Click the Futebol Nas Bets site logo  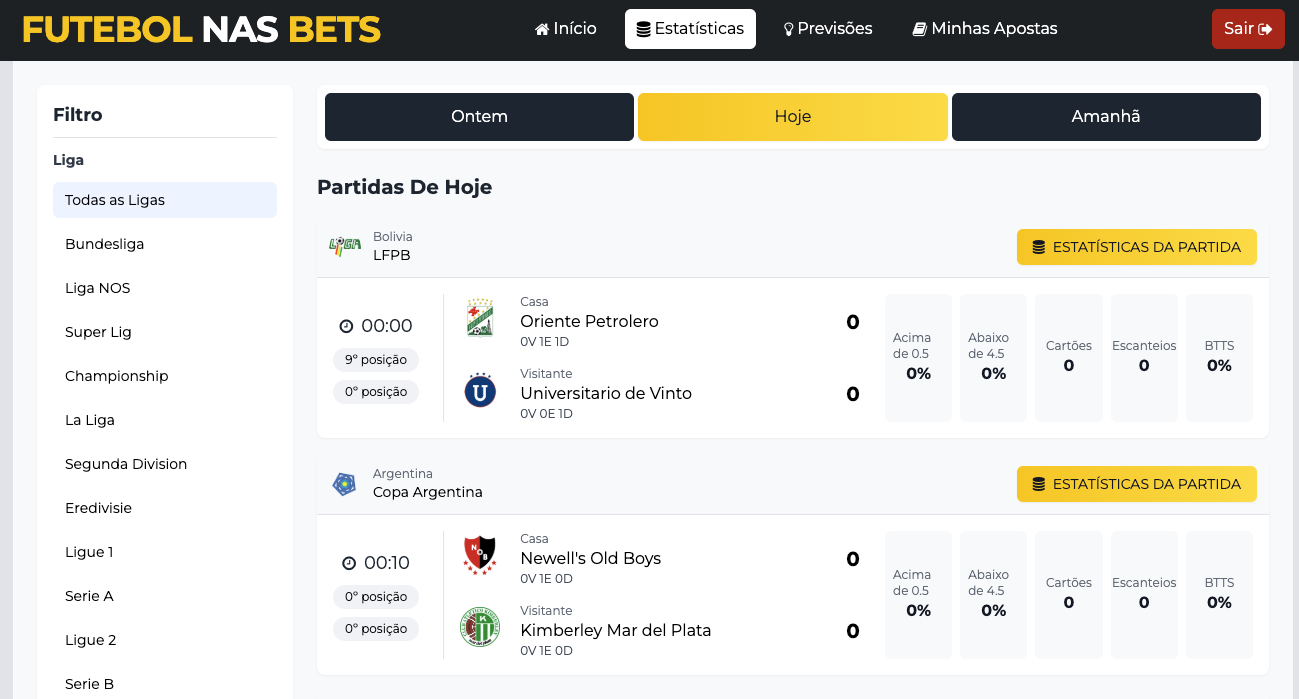201,30
